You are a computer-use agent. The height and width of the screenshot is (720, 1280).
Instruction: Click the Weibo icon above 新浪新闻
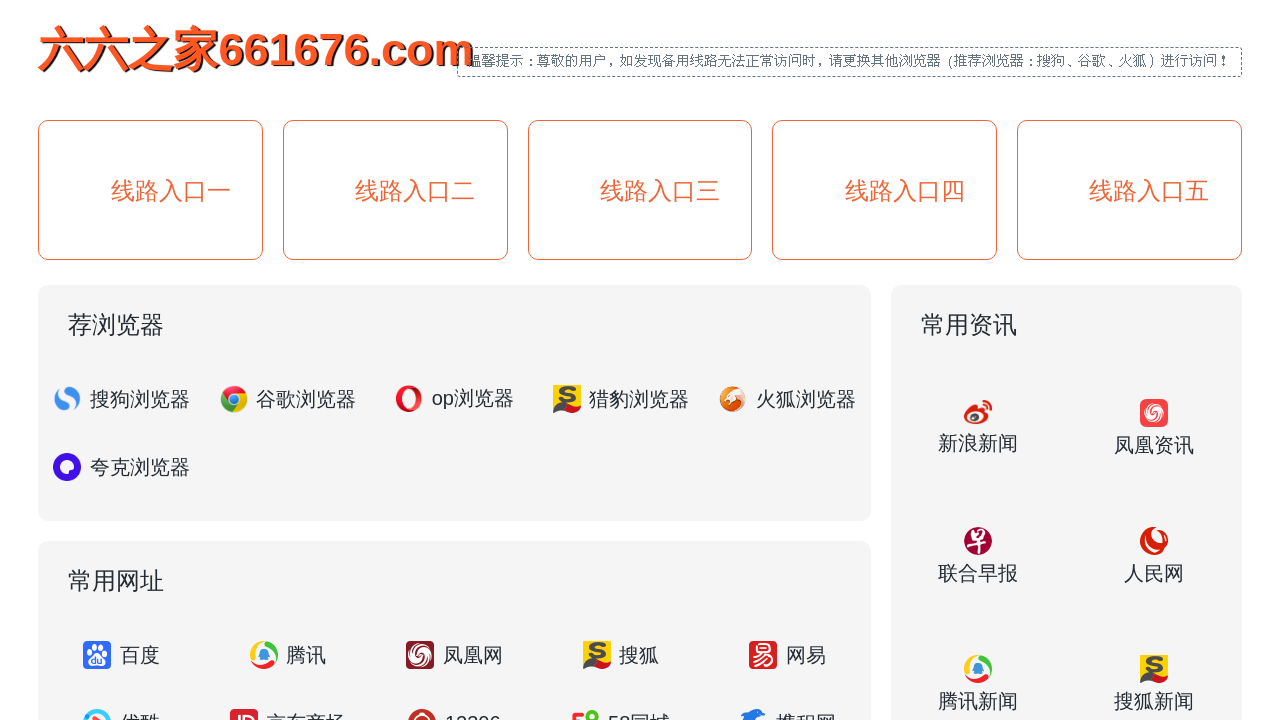978,413
